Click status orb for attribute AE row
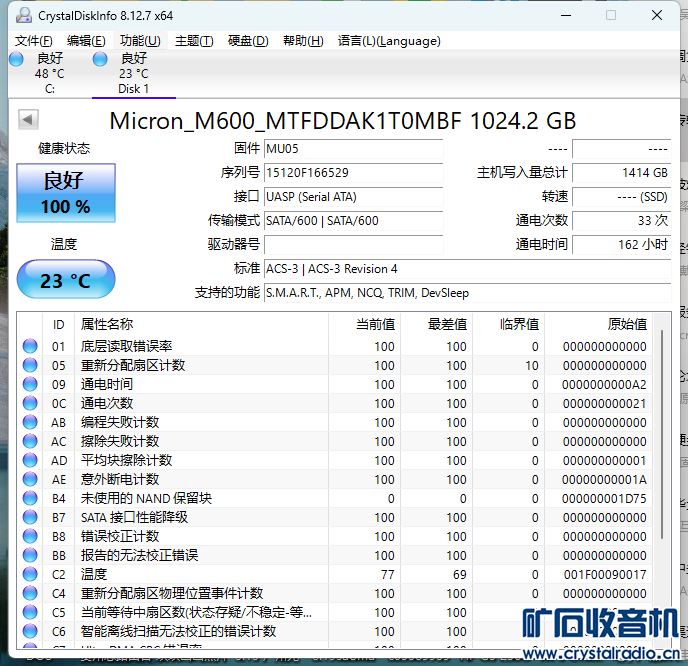688x666 pixels. [x=30, y=480]
